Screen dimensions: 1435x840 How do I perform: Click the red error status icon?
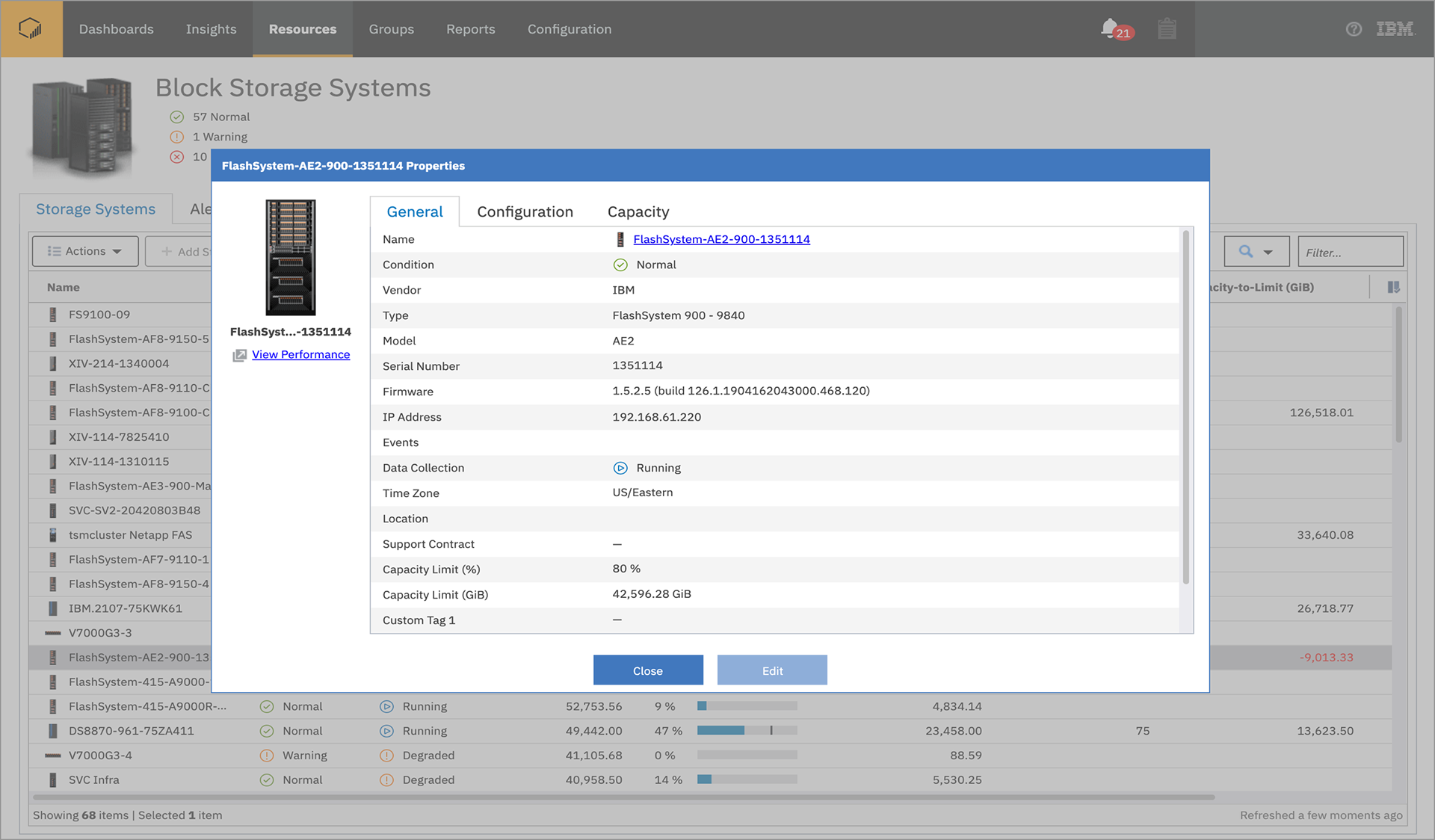tap(177, 157)
